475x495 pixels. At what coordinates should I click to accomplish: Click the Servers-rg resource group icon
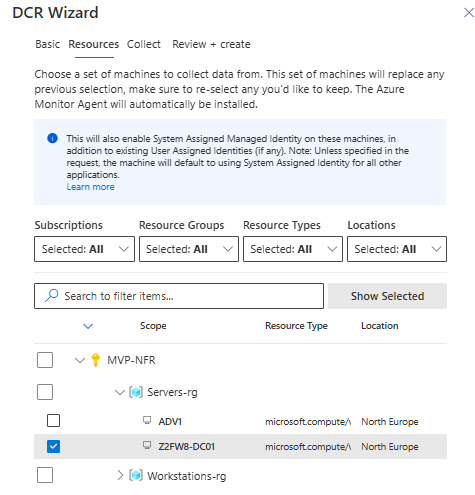[x=136, y=392]
